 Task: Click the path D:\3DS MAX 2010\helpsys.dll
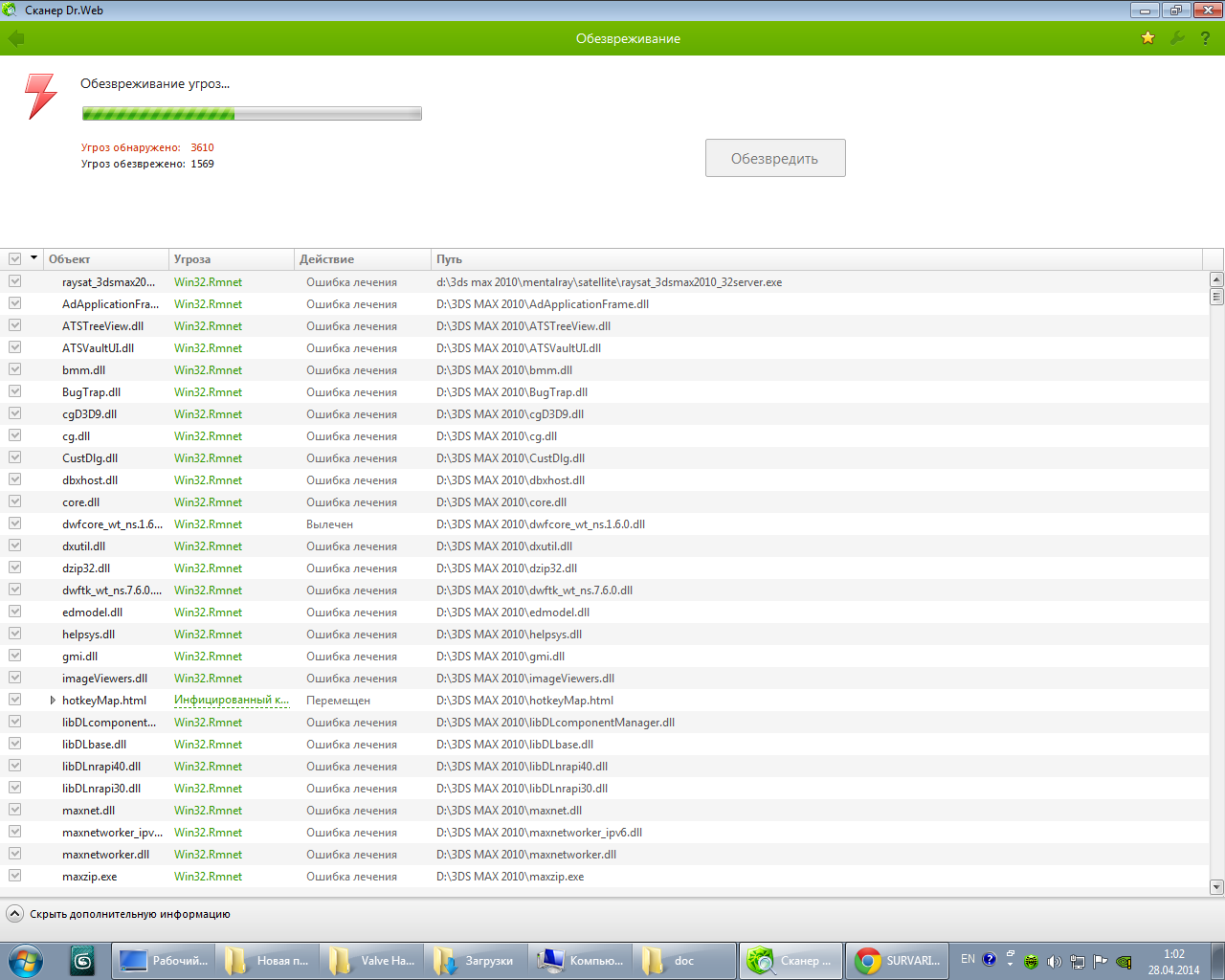click(509, 635)
